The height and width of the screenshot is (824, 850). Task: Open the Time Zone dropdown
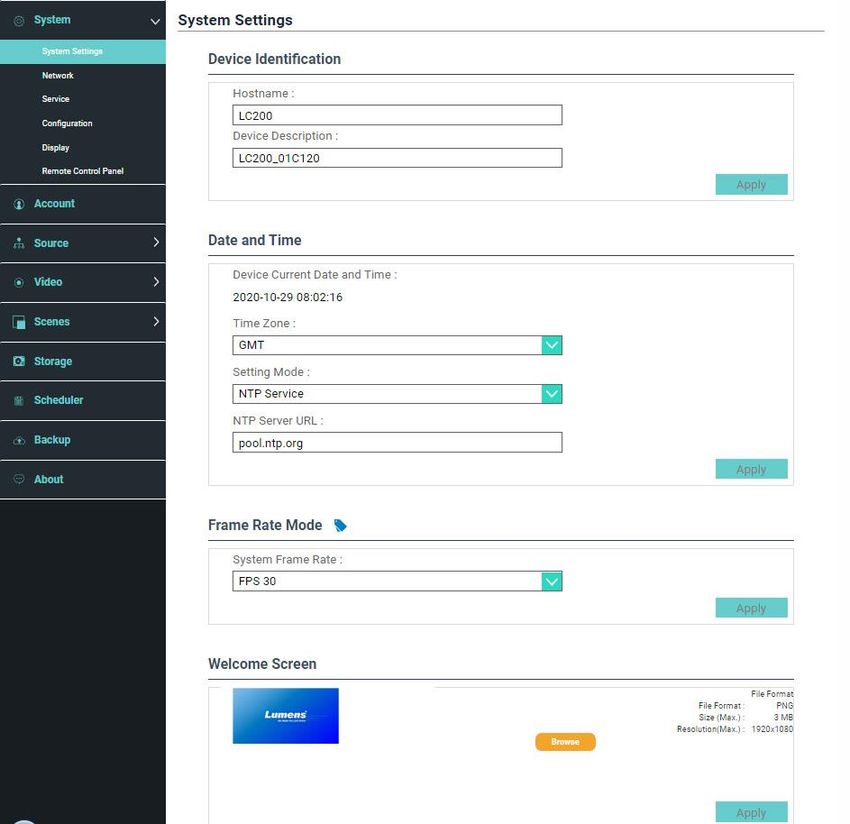[551, 345]
